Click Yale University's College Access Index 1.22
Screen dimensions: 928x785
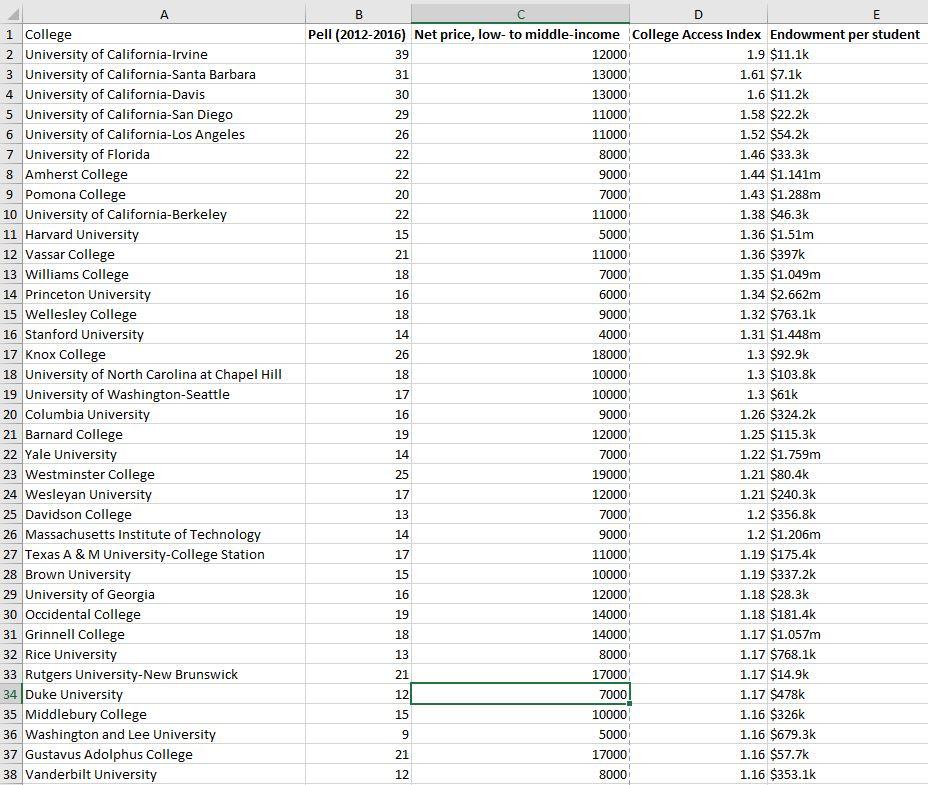(697, 454)
